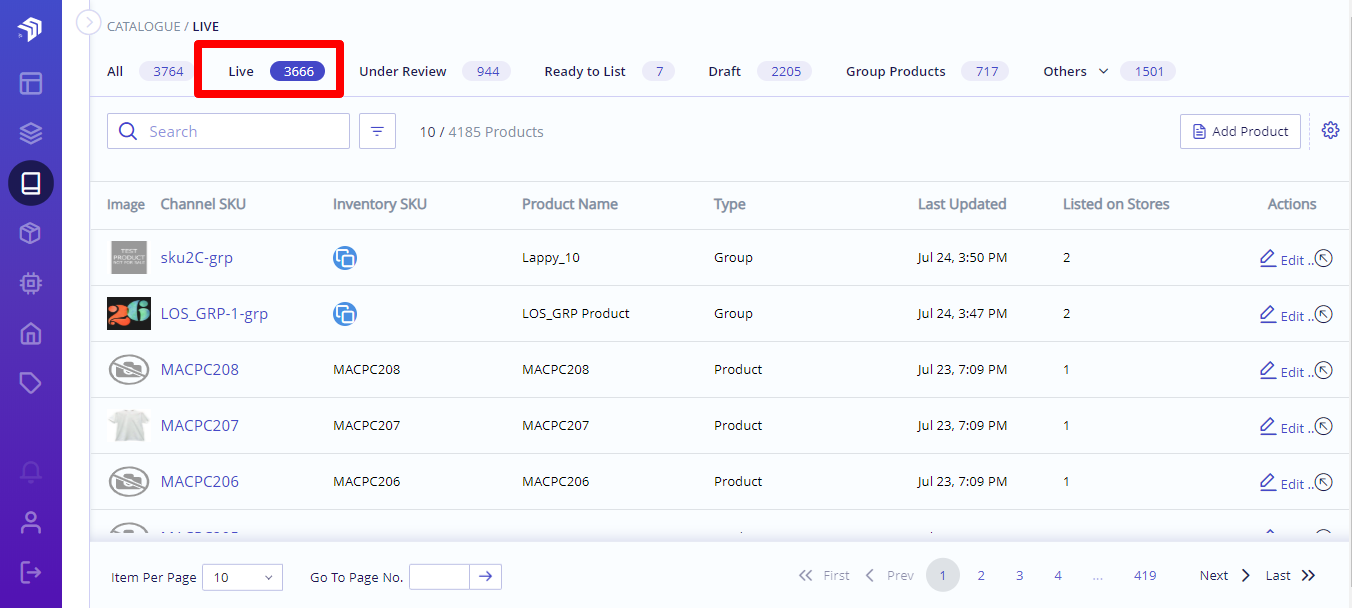Select the Automation chip icon in sidebar
The width and height of the screenshot is (1352, 608).
coord(30,283)
